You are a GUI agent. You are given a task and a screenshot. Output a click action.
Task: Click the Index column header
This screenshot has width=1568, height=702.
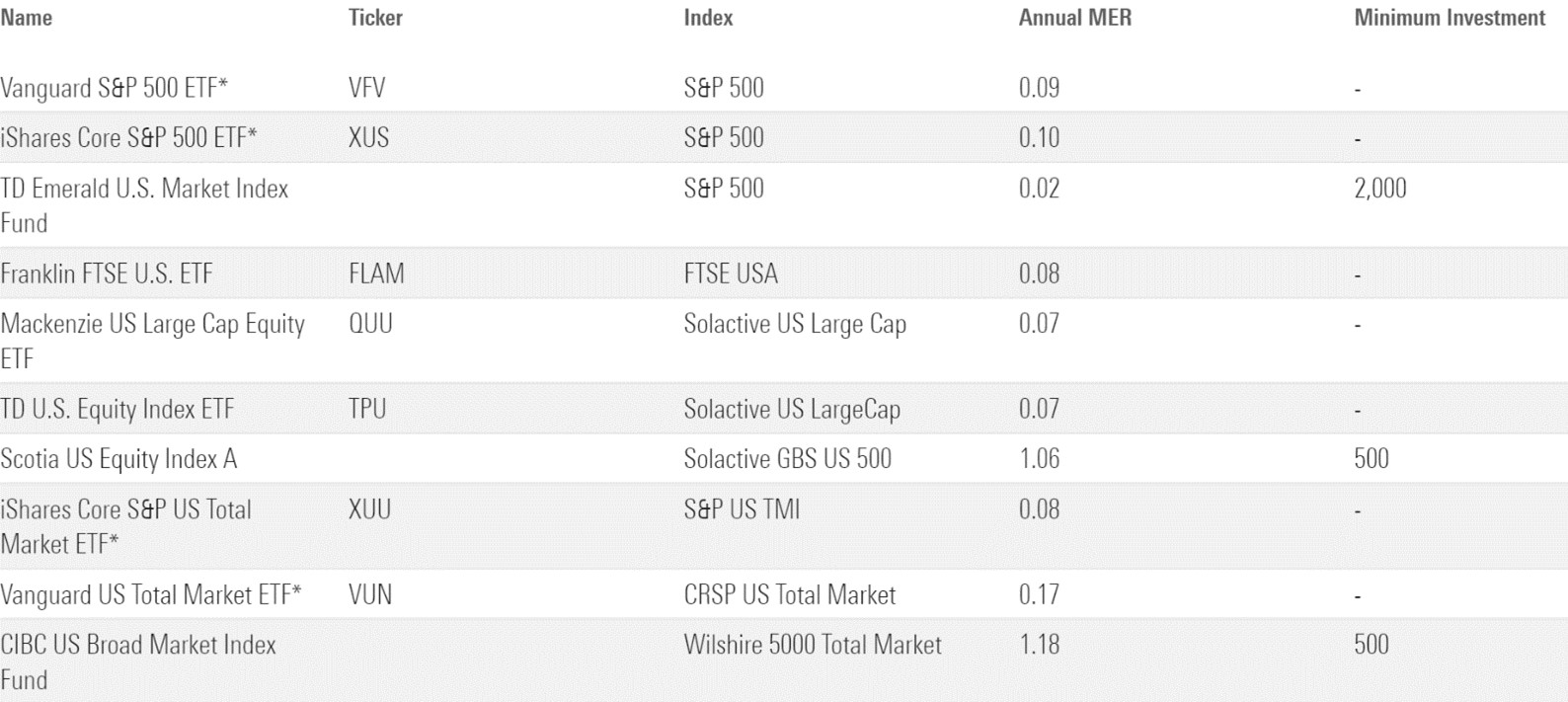point(708,18)
